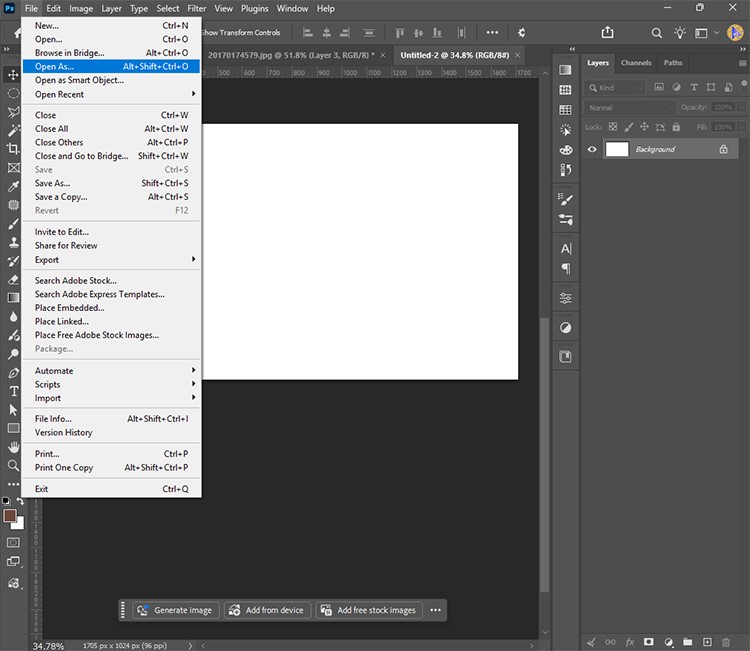Open the Paragraph panel icon

point(566,268)
